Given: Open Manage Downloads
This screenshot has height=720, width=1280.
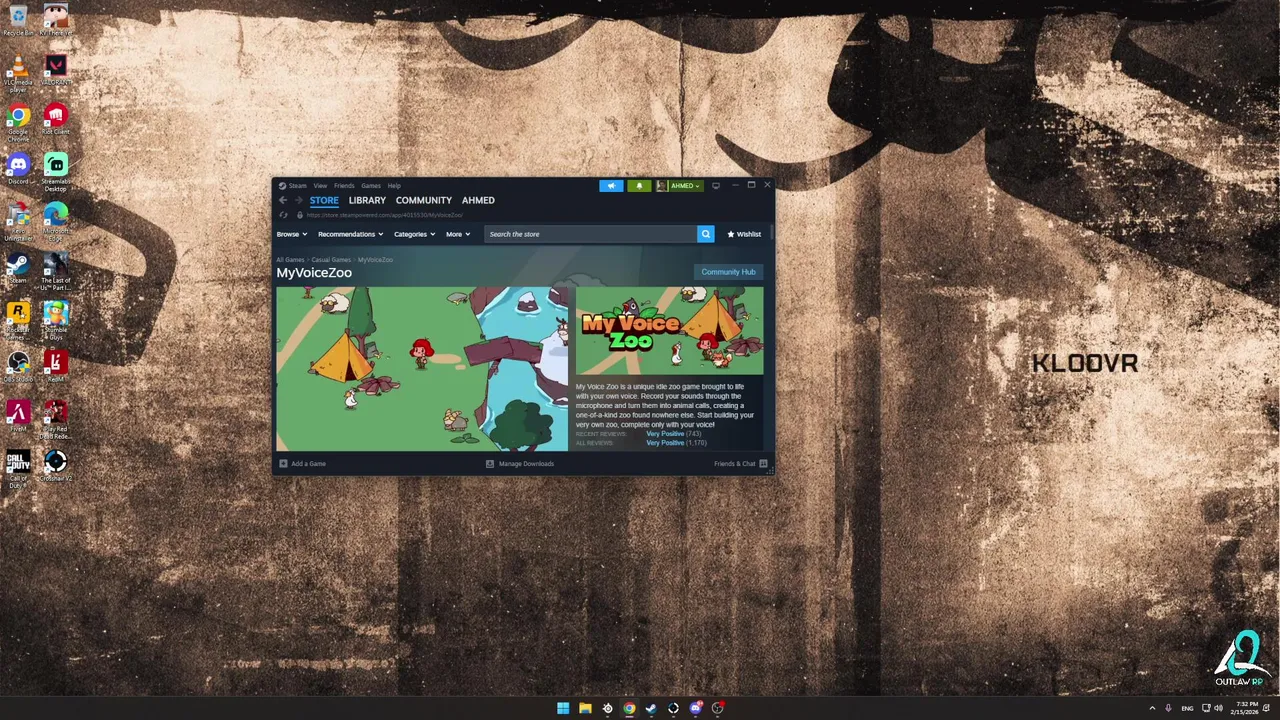Looking at the screenshot, I should click(x=520, y=464).
